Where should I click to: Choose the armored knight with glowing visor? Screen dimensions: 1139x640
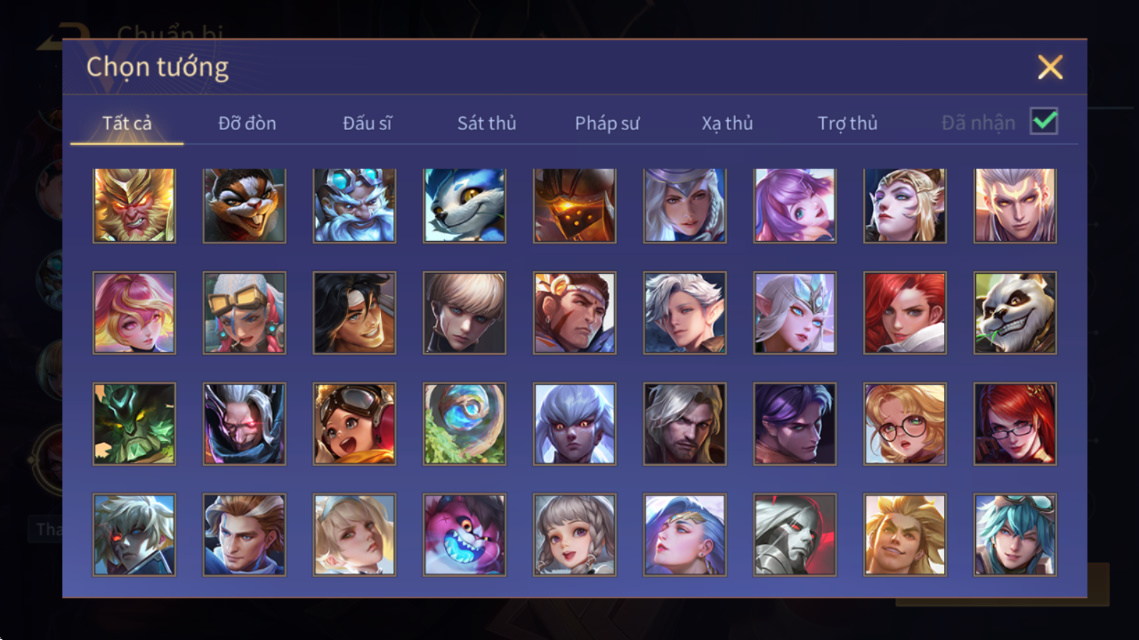point(575,205)
